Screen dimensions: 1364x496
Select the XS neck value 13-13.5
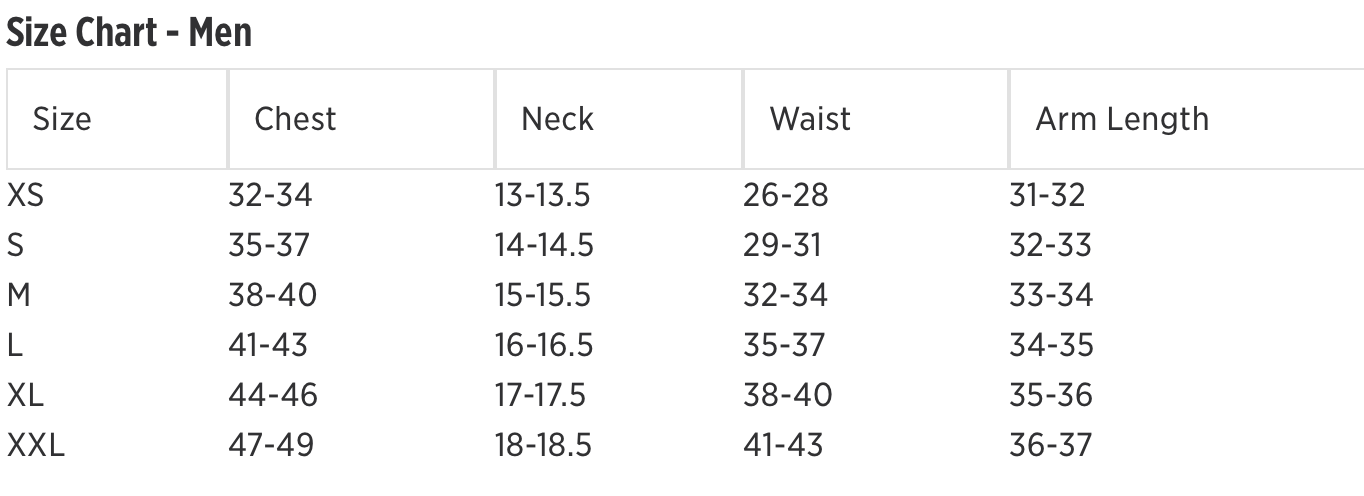tap(542, 195)
